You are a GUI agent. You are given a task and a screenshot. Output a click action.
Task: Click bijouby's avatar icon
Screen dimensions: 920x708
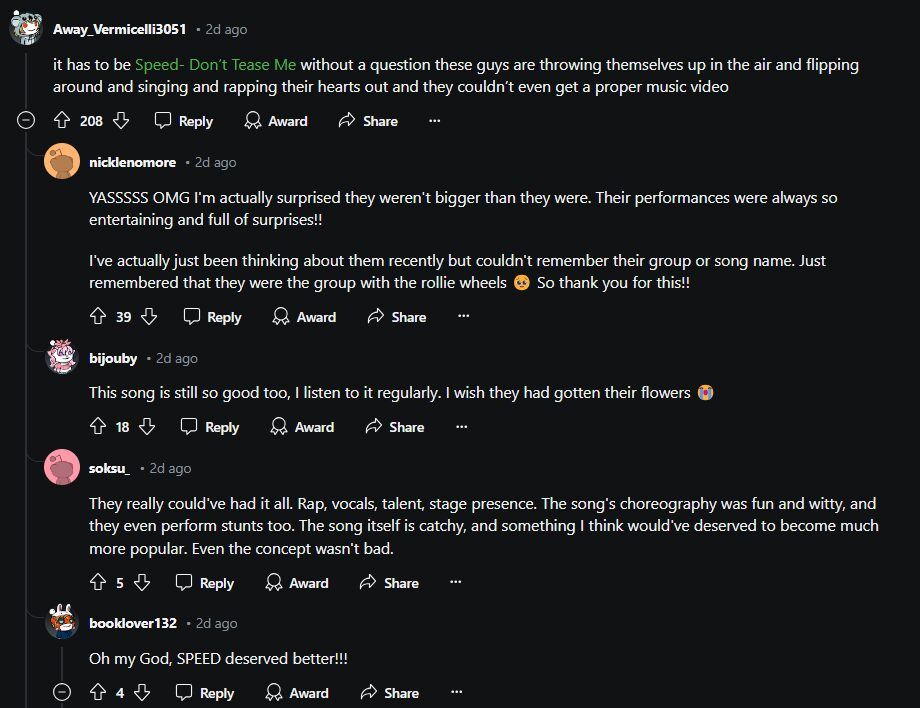pyautogui.click(x=62, y=358)
